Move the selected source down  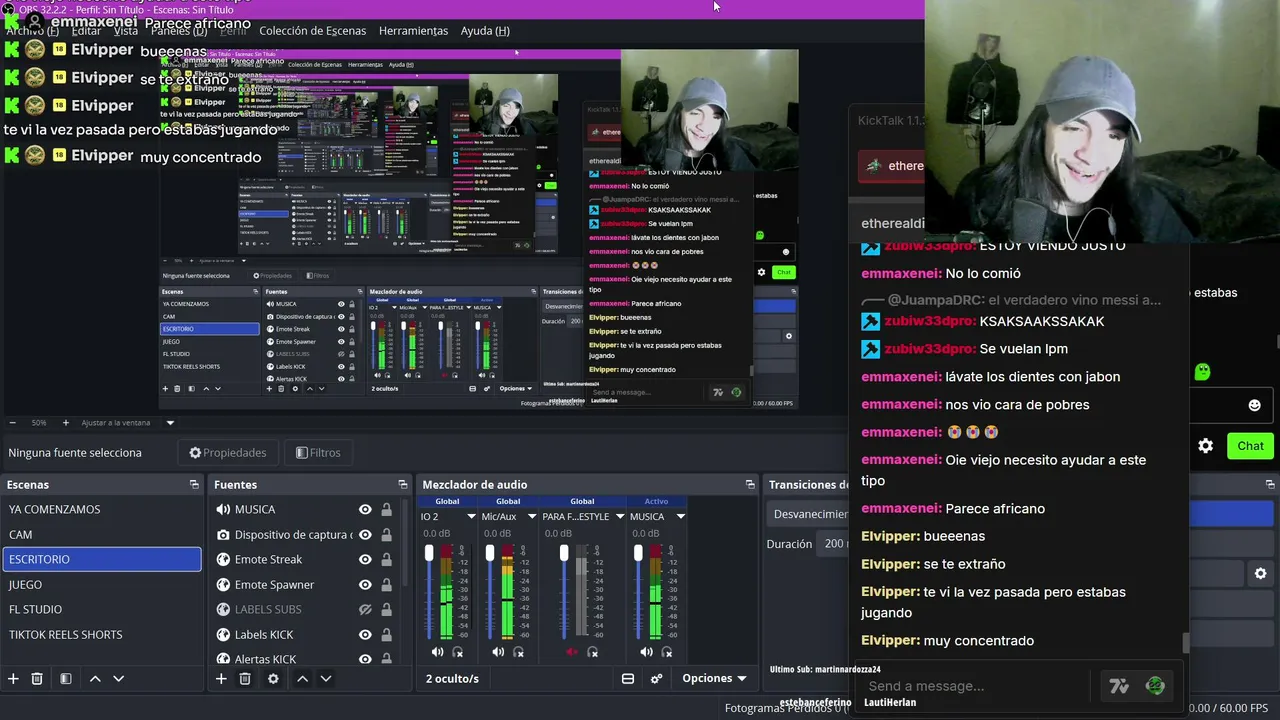[x=325, y=679]
